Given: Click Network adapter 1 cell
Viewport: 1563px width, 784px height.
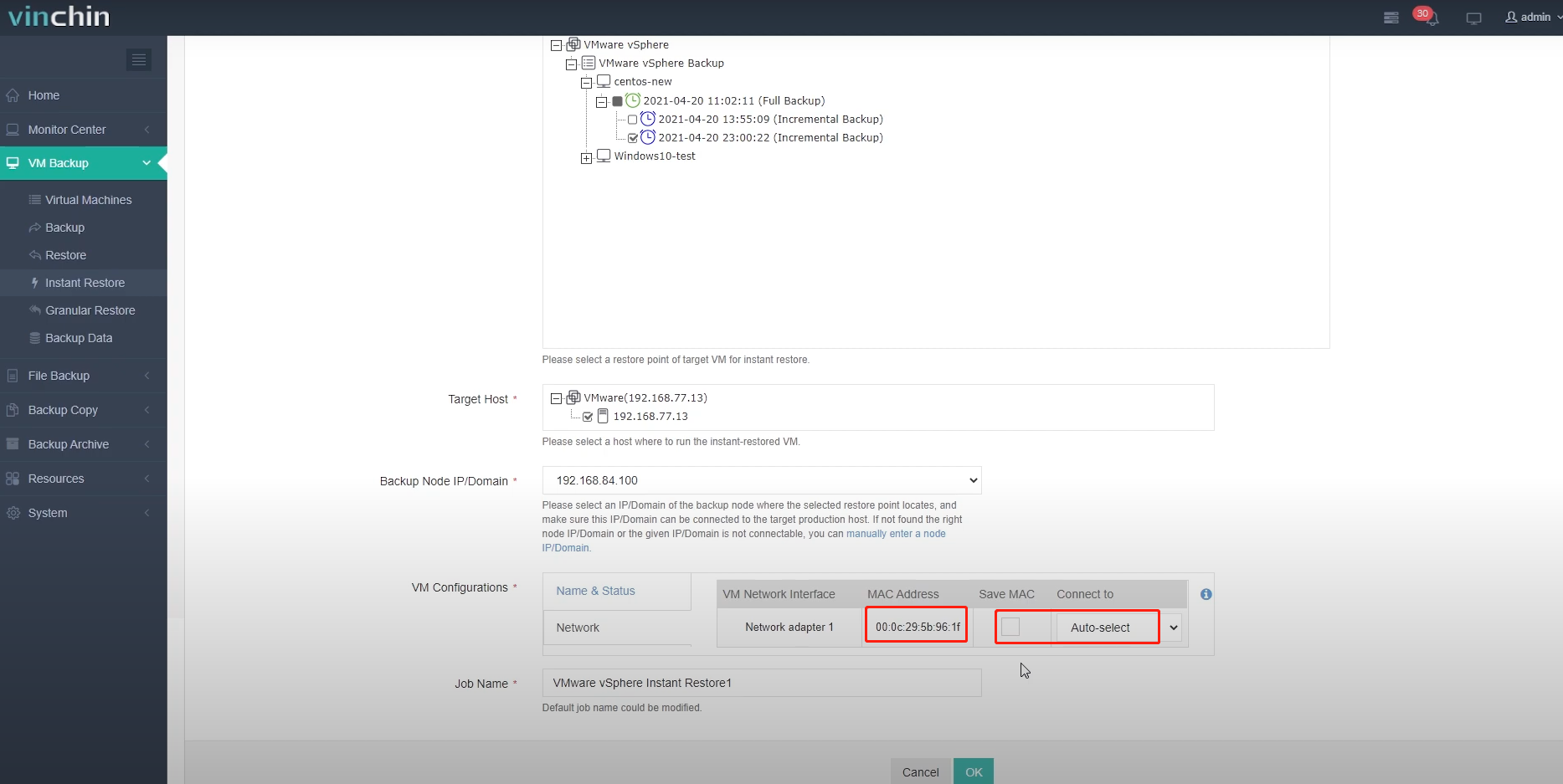Looking at the screenshot, I should (789, 627).
